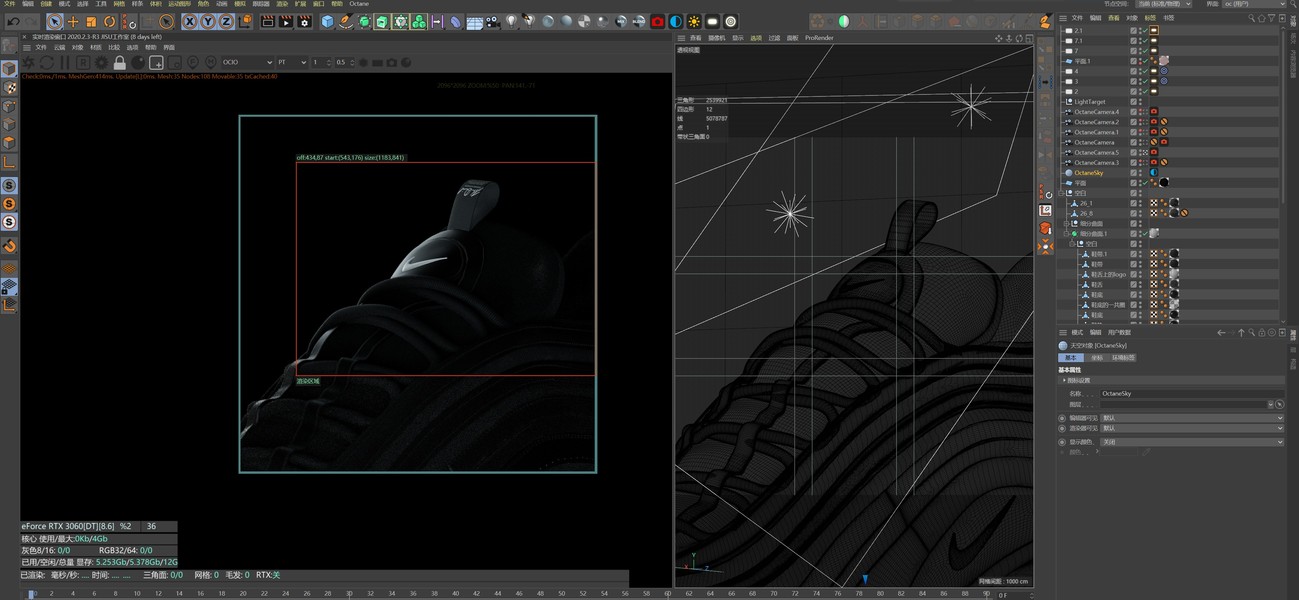Click attribute manager back arrow
This screenshot has width=1299, height=600.
pos(1221,332)
